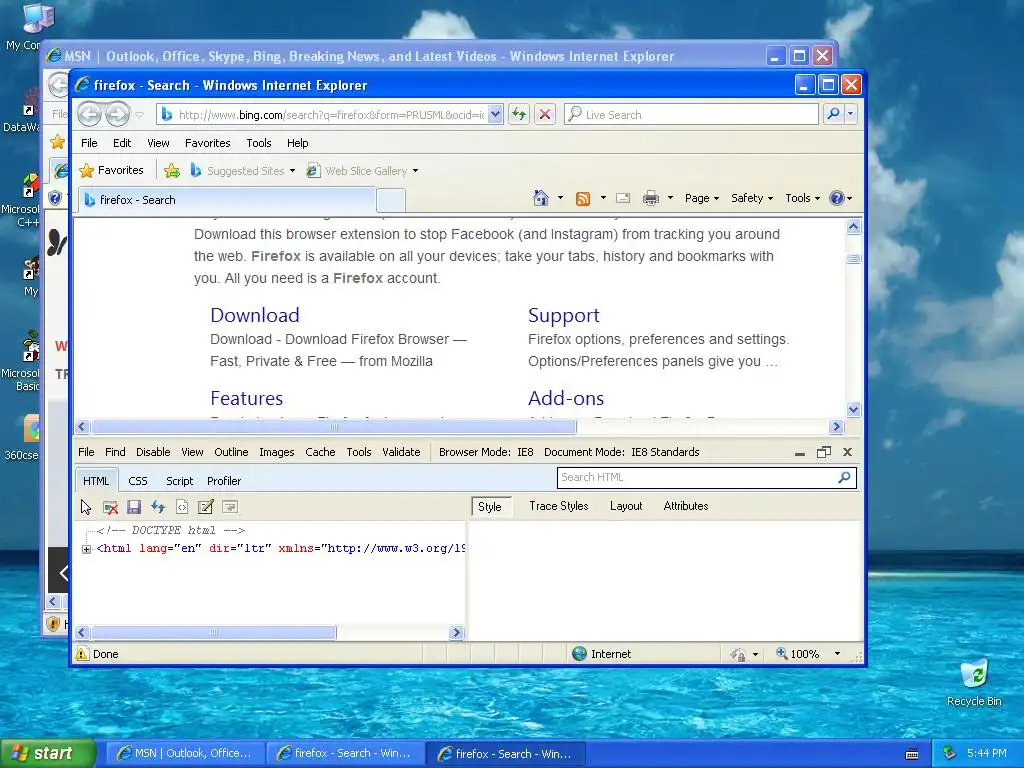This screenshot has height=768, width=1024.
Task: Open the Page menu dropdown
Action: click(x=701, y=198)
